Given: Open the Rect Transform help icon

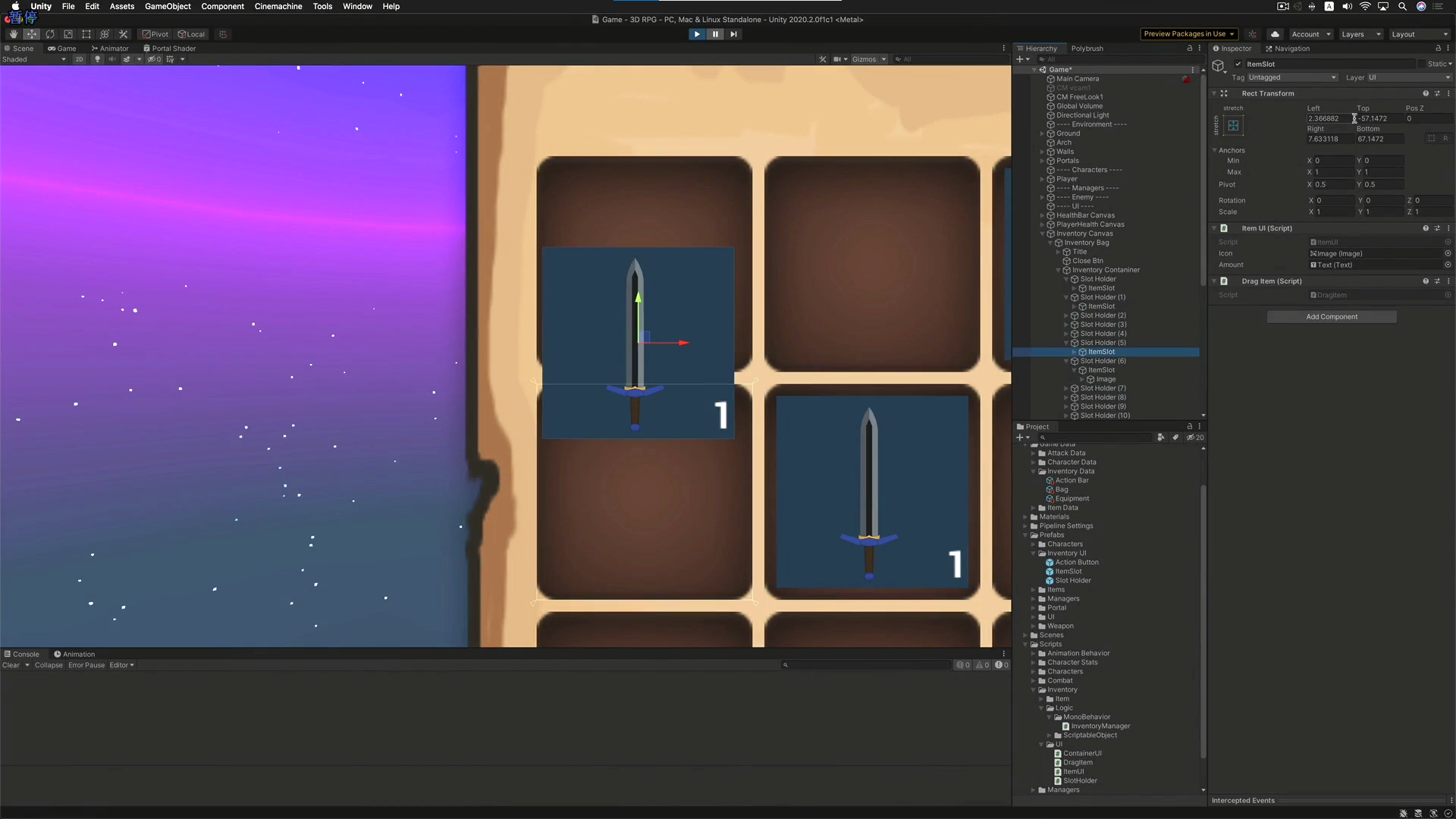Looking at the screenshot, I should pyautogui.click(x=1425, y=93).
